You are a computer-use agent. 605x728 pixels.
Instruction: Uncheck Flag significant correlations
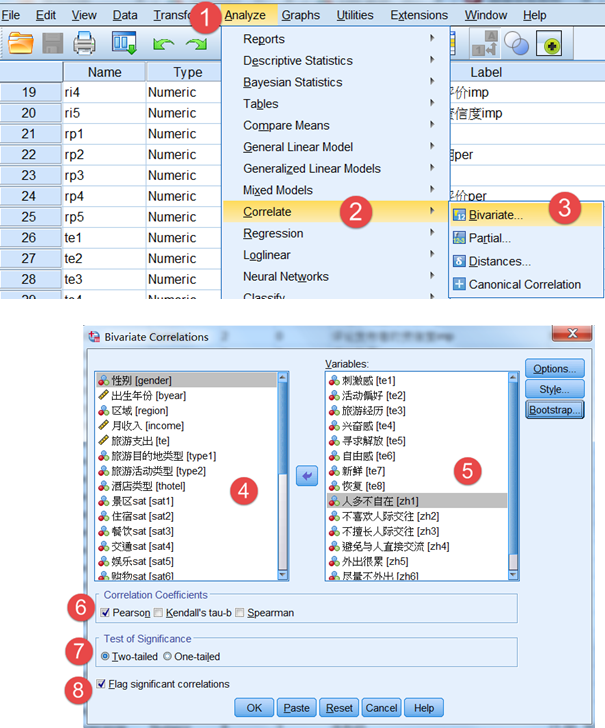pos(101,683)
